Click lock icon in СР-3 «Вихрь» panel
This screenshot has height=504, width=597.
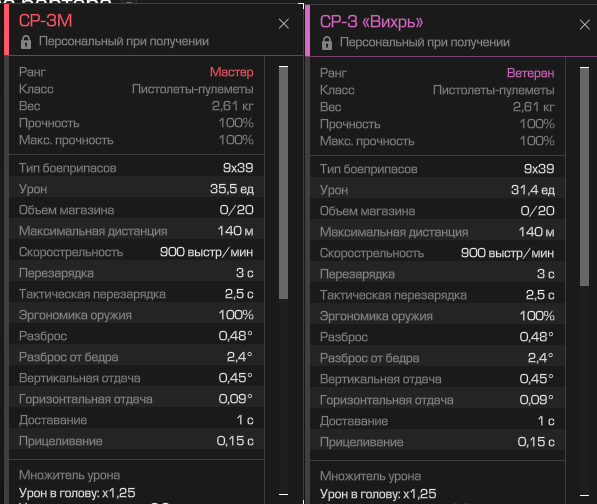point(327,43)
